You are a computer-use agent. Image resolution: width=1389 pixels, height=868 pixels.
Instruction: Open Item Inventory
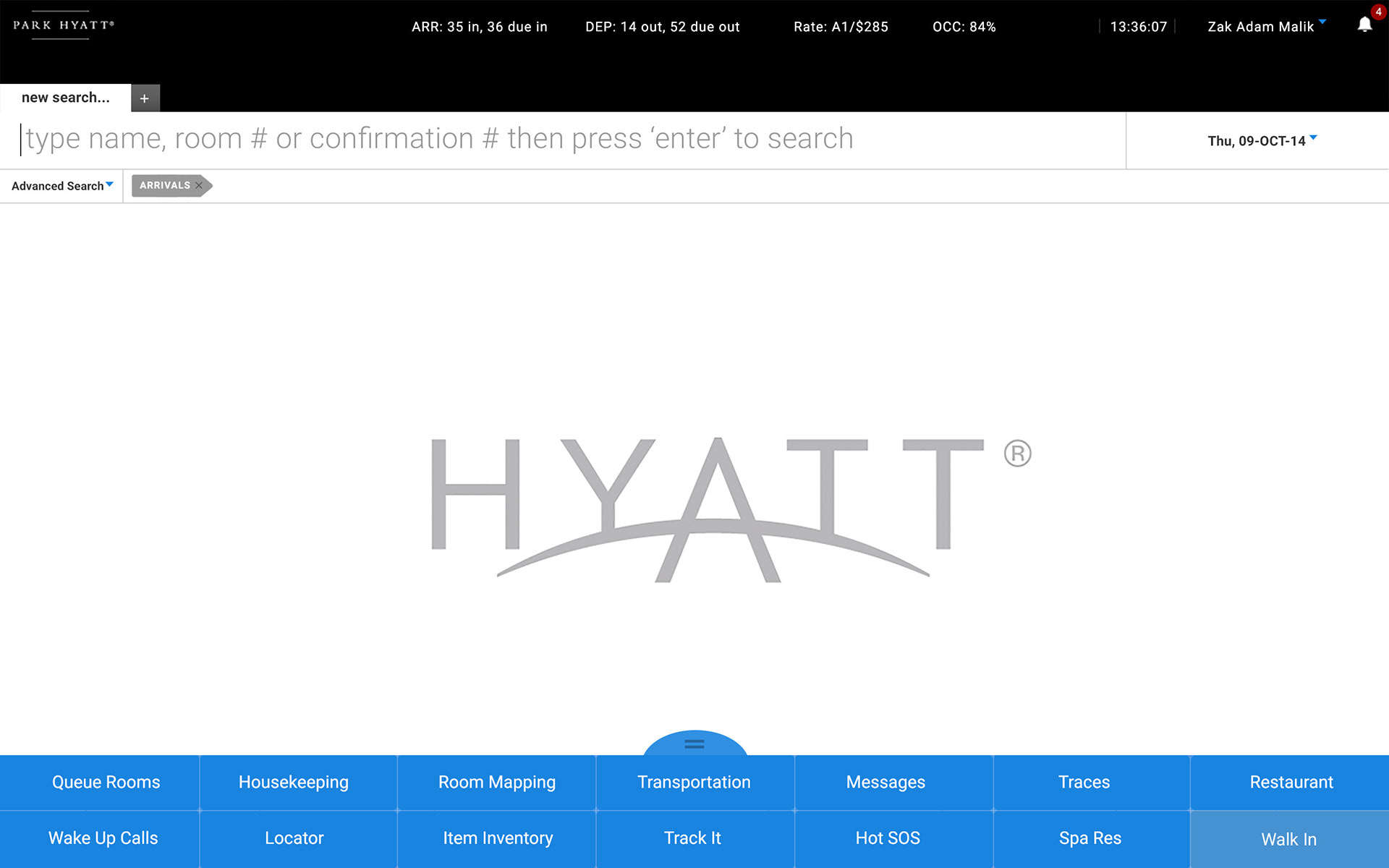pos(497,839)
